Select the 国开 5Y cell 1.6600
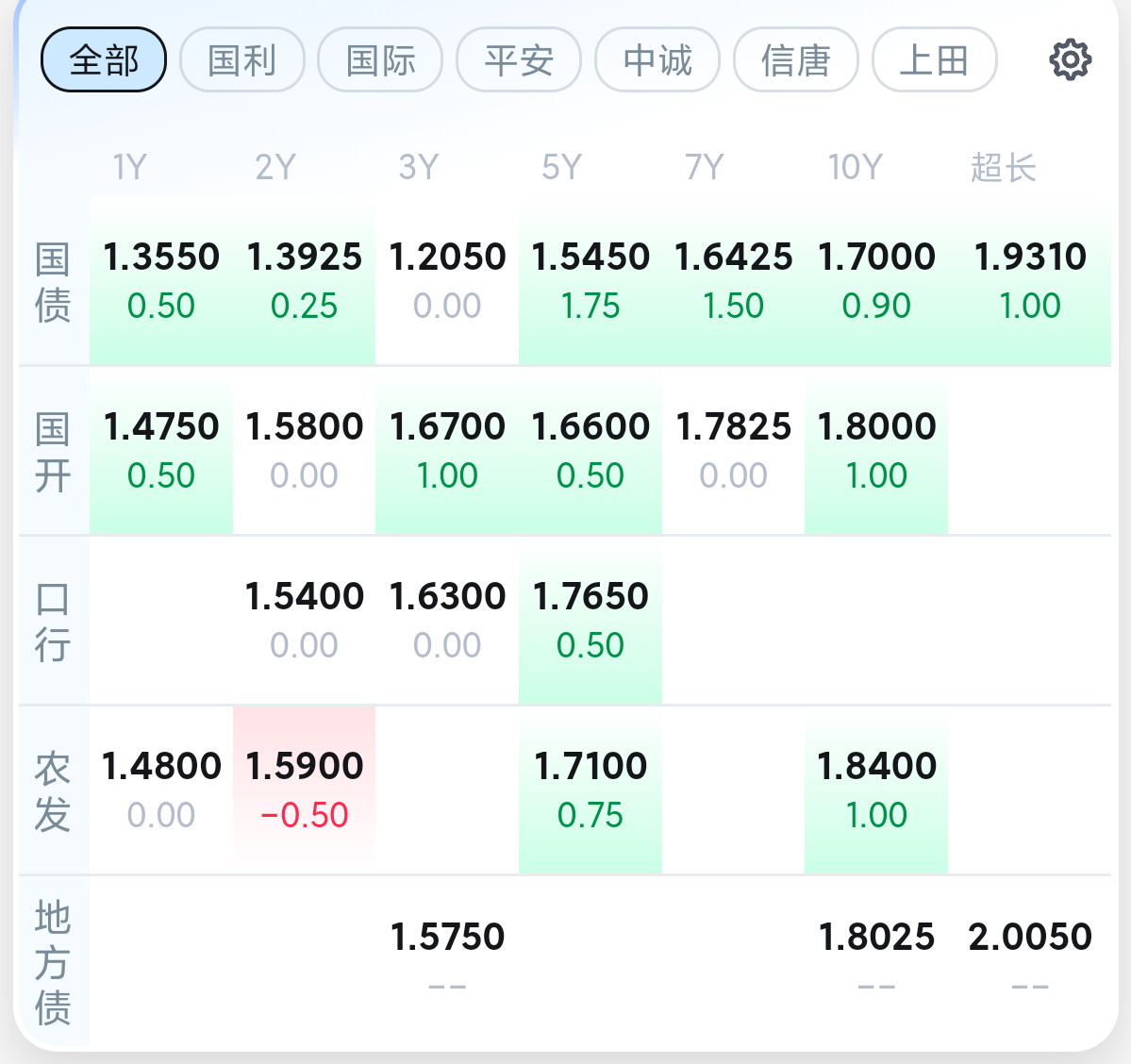1131x1064 pixels. point(590,450)
